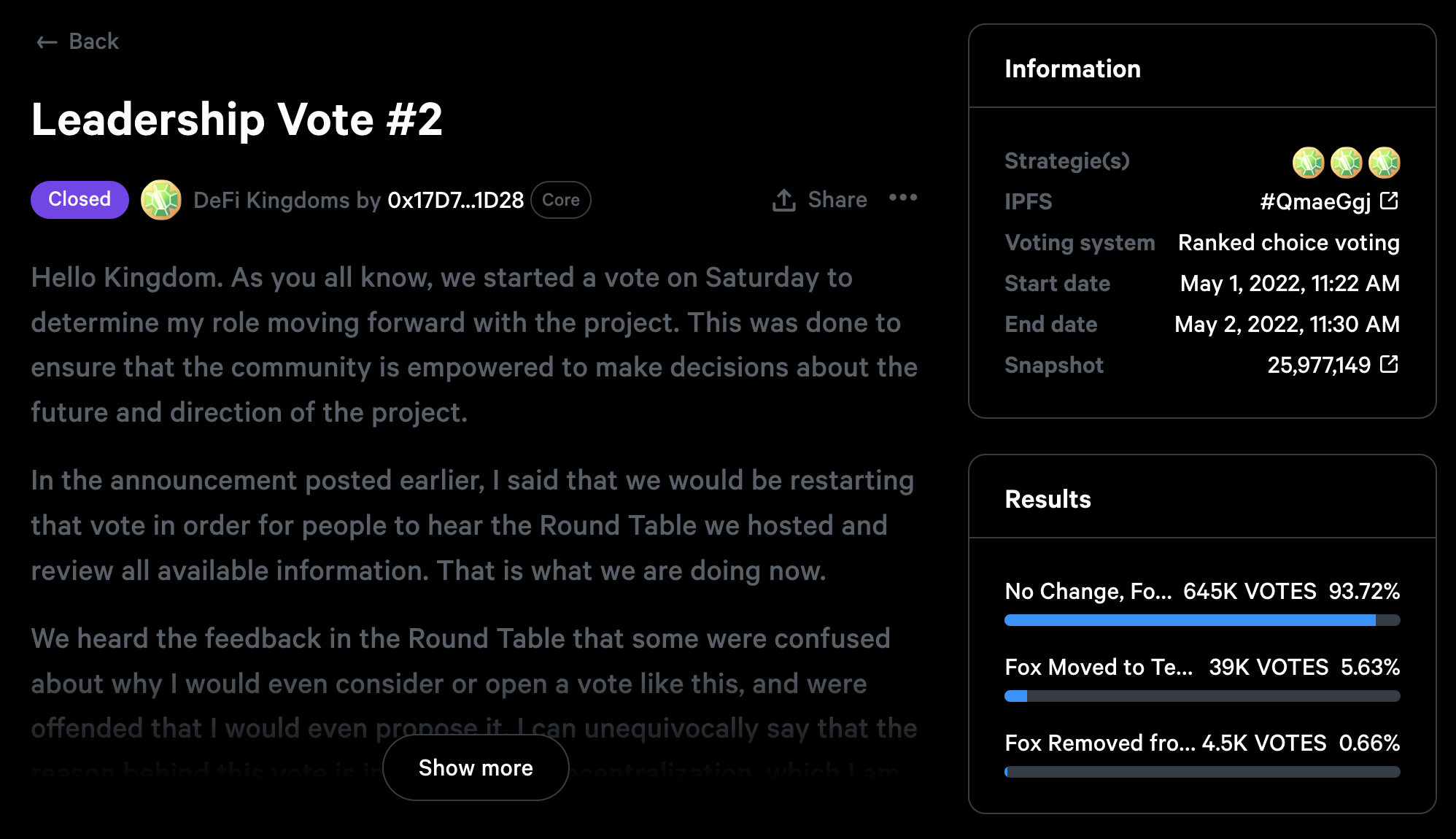The height and width of the screenshot is (839, 1456).
Task: Open the #QmaeGgj IPFS hash link
Action: [1315, 201]
